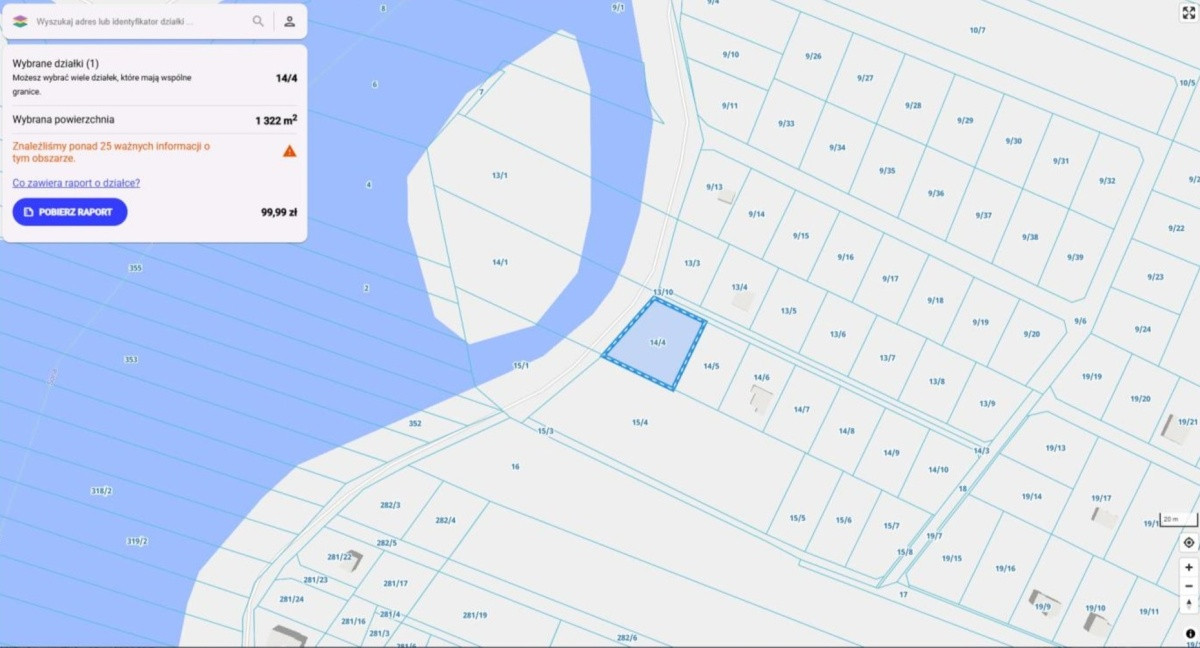Select parcel 14/5 on the map
This screenshot has height=648, width=1200.
pyautogui.click(x=711, y=367)
